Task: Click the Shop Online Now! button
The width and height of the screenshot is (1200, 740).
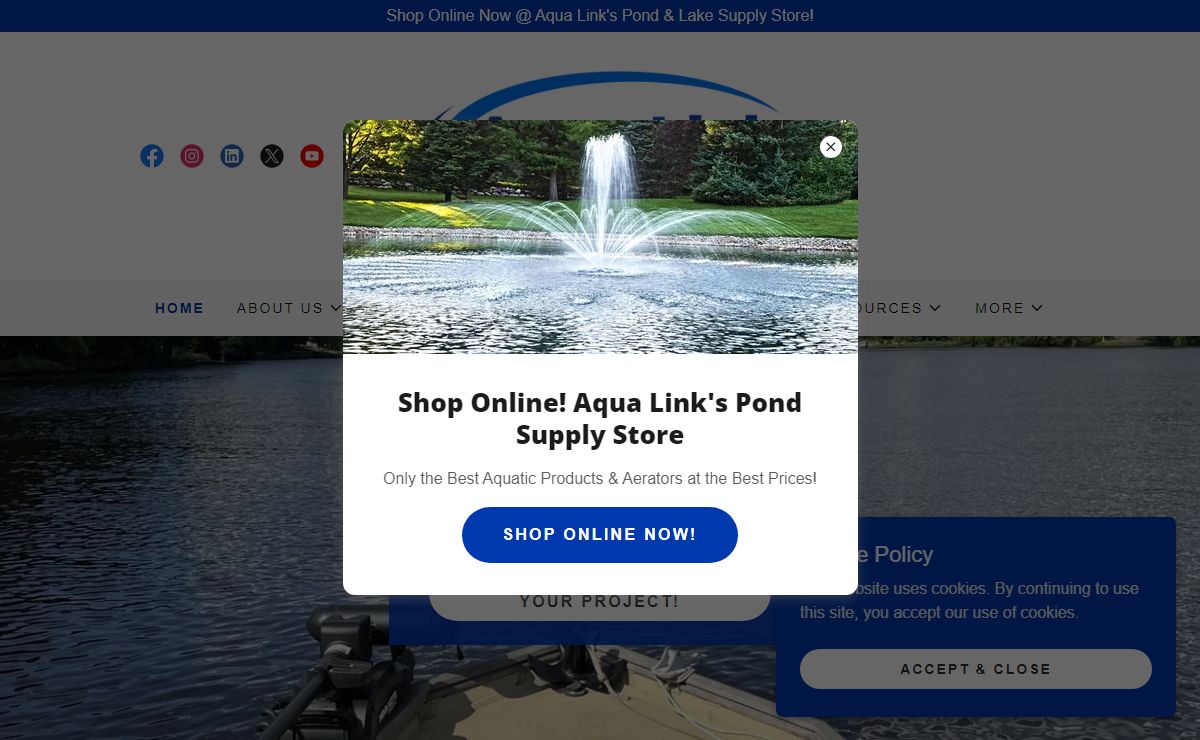Action: 600,535
